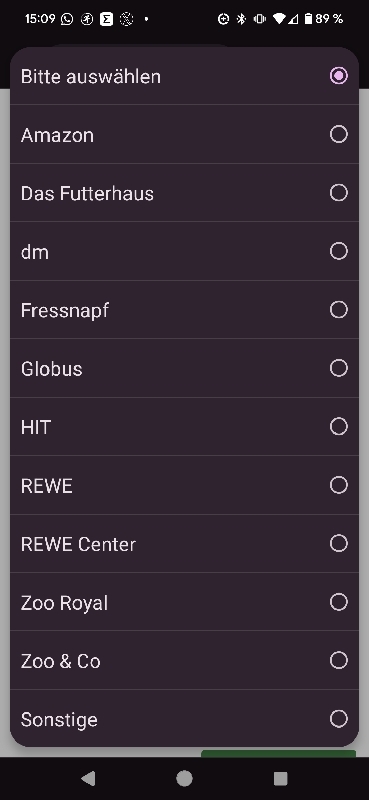The image size is (369, 800).
Task: Tap the selected Bitte auswählen radio
Action: tap(338, 76)
